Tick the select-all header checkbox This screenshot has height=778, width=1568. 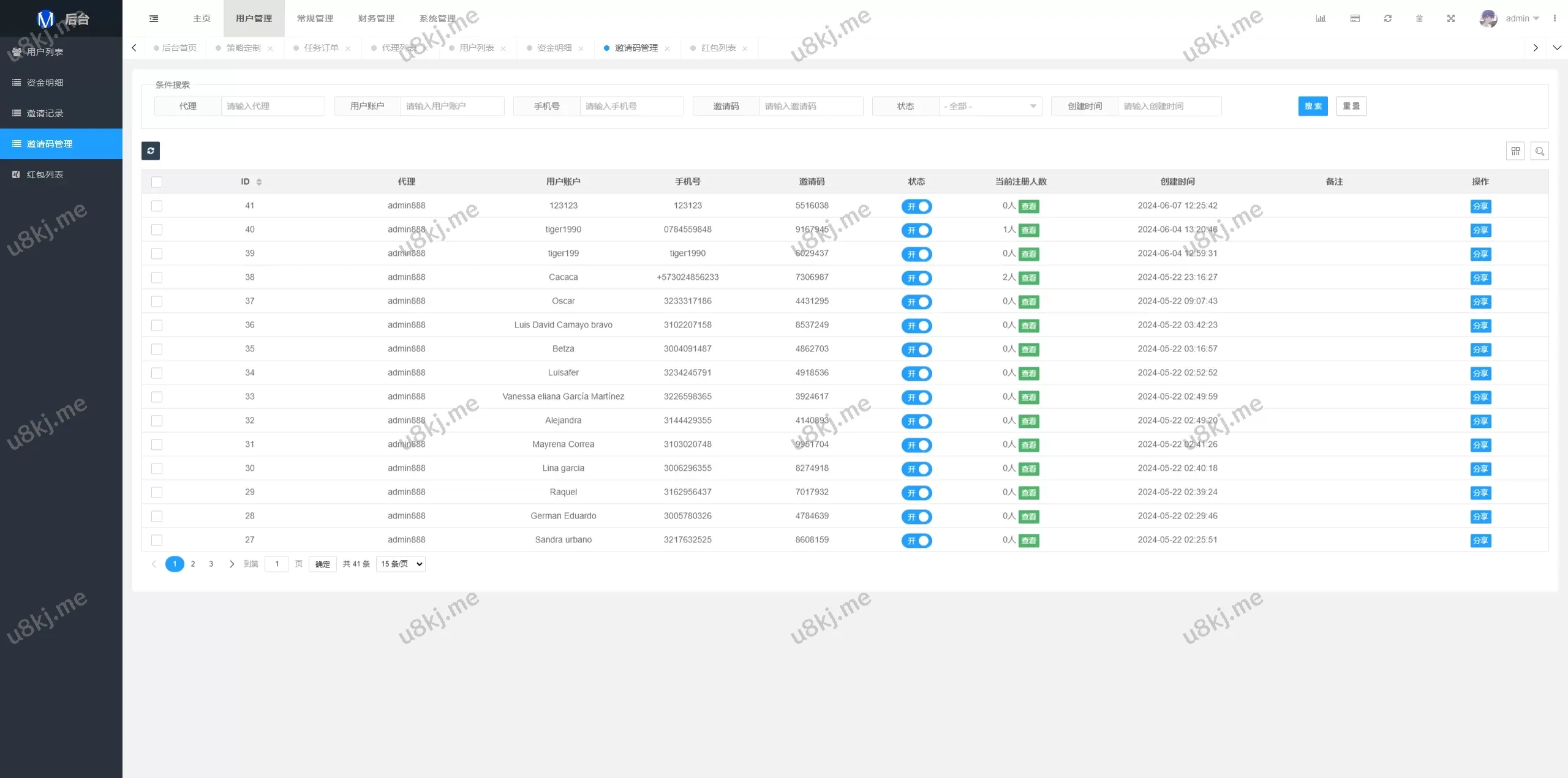click(x=157, y=182)
